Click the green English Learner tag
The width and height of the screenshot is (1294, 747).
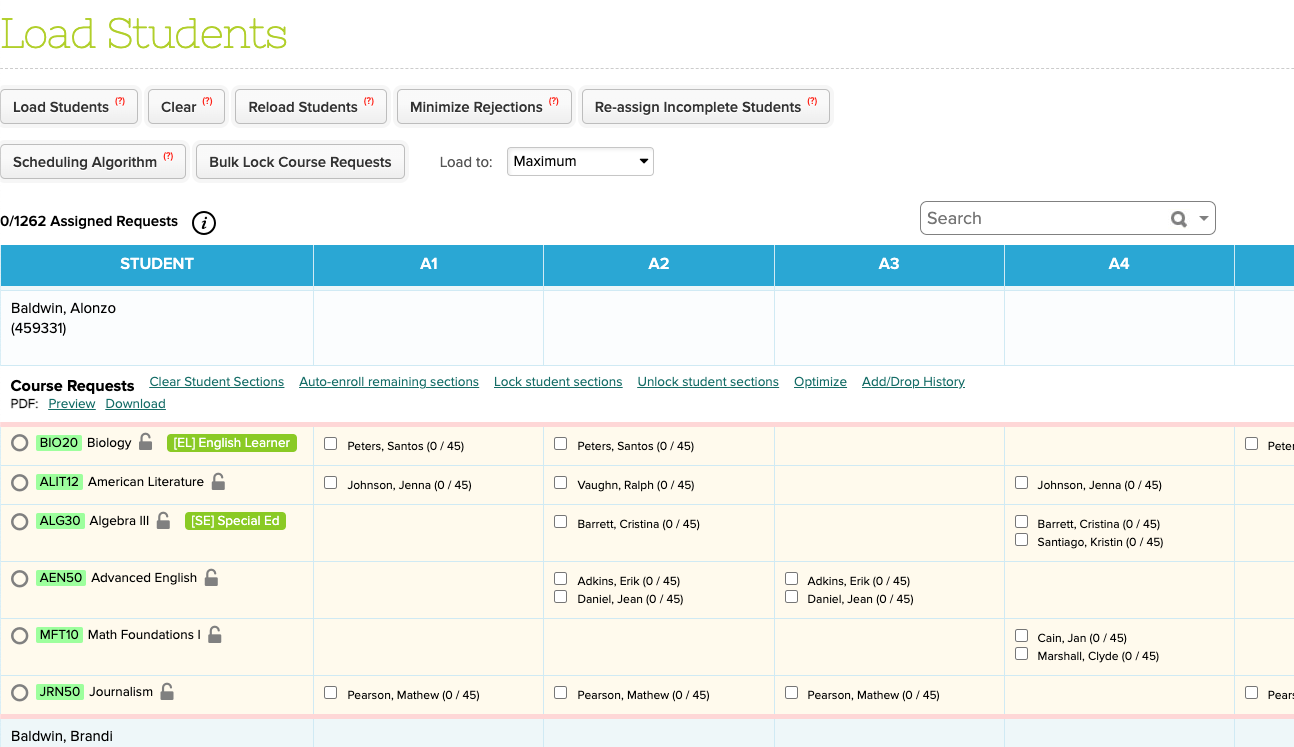pyautogui.click(x=232, y=443)
